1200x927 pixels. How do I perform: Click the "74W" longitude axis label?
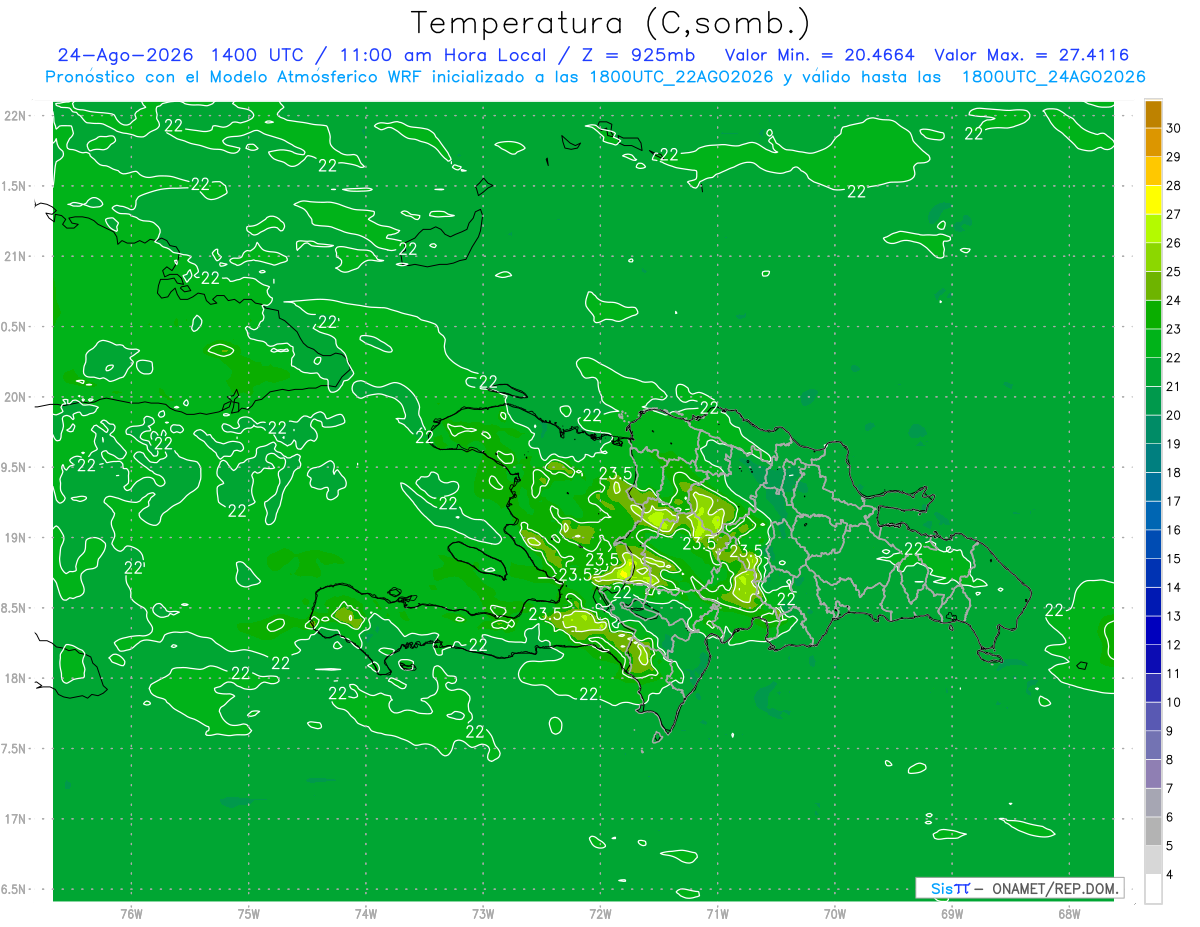365,913
